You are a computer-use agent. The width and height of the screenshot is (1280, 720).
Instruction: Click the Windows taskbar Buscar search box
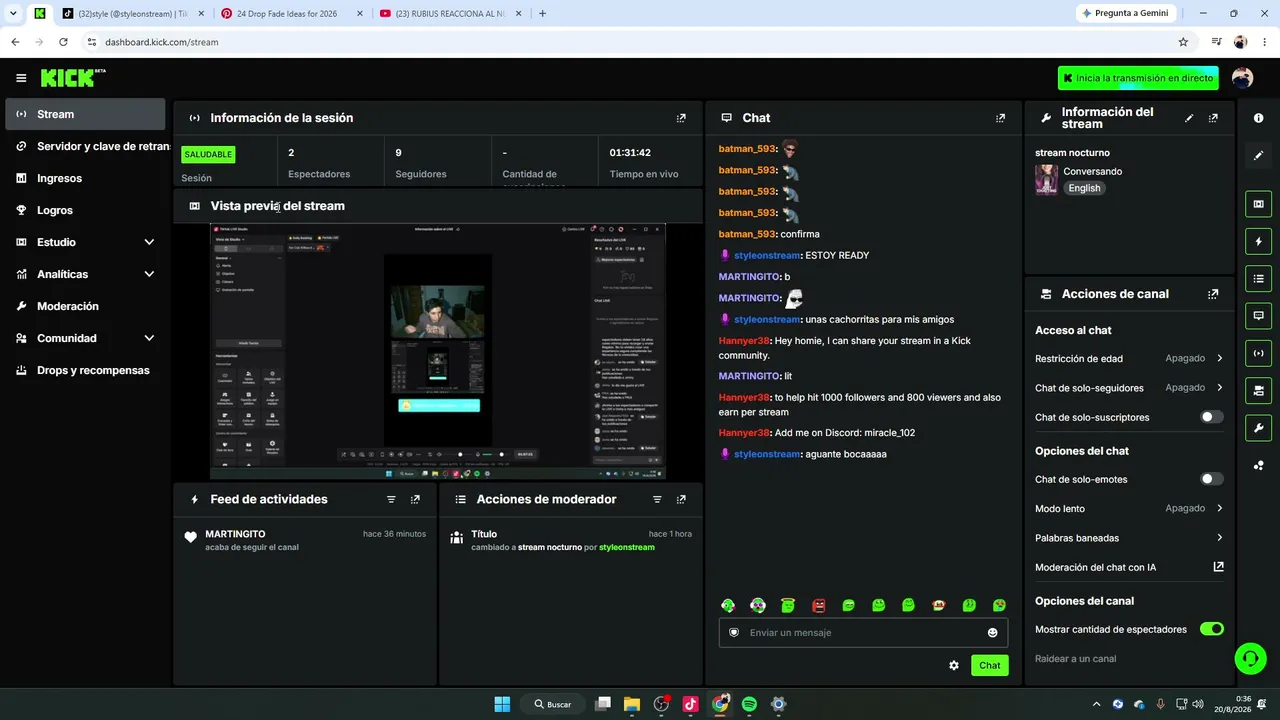pos(553,704)
